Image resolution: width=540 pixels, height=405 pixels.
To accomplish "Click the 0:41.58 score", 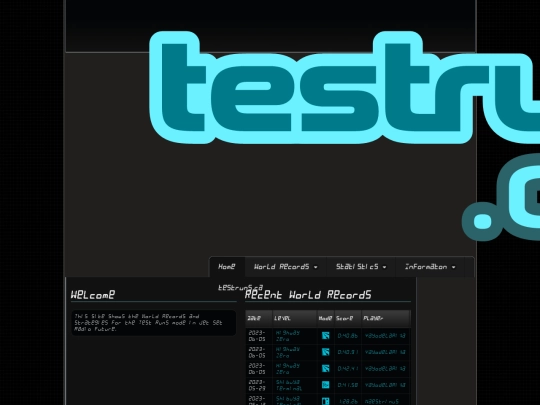I will coord(347,385).
